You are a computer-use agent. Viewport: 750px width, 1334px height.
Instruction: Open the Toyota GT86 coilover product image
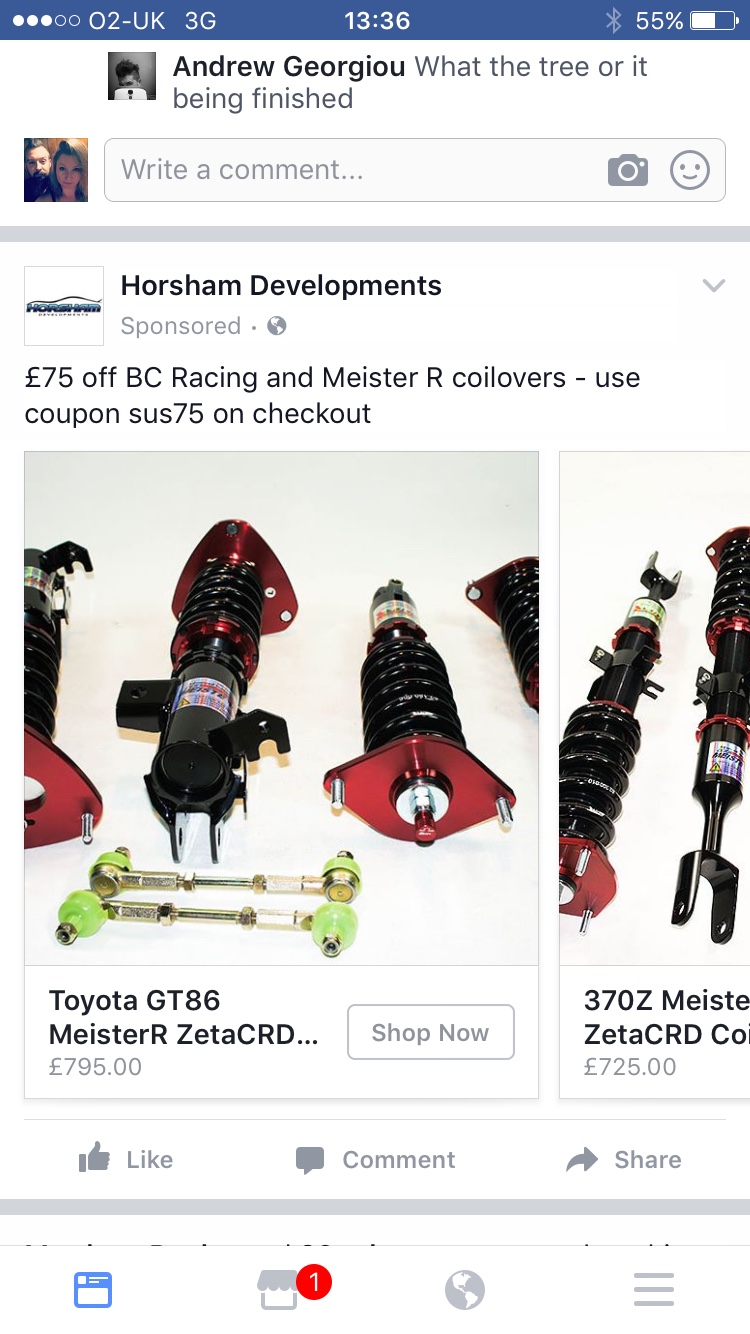click(282, 708)
